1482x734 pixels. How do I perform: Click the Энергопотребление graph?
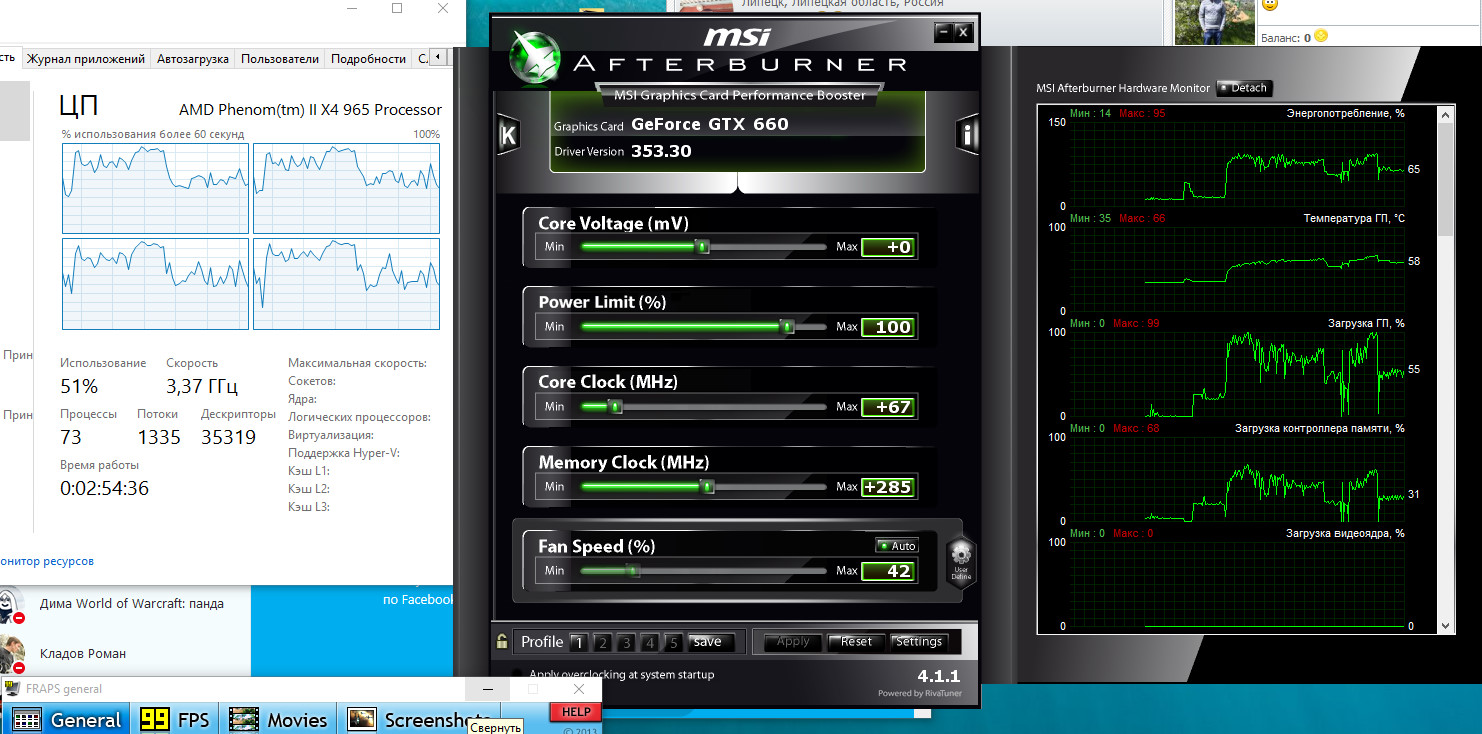click(1238, 164)
